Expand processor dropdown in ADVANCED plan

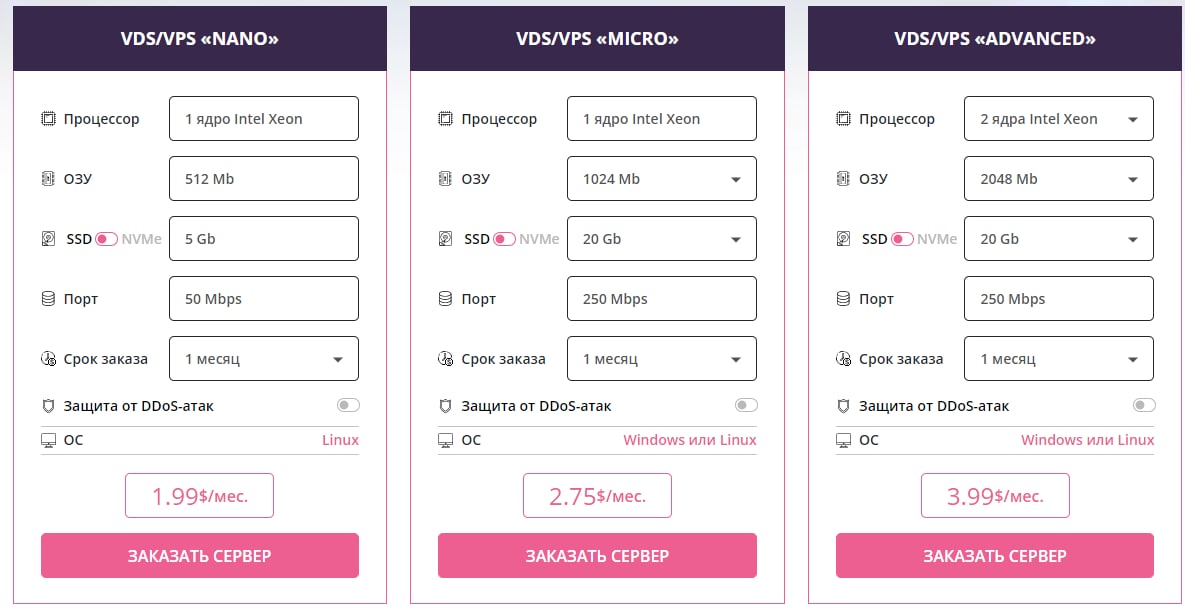(x=1058, y=119)
